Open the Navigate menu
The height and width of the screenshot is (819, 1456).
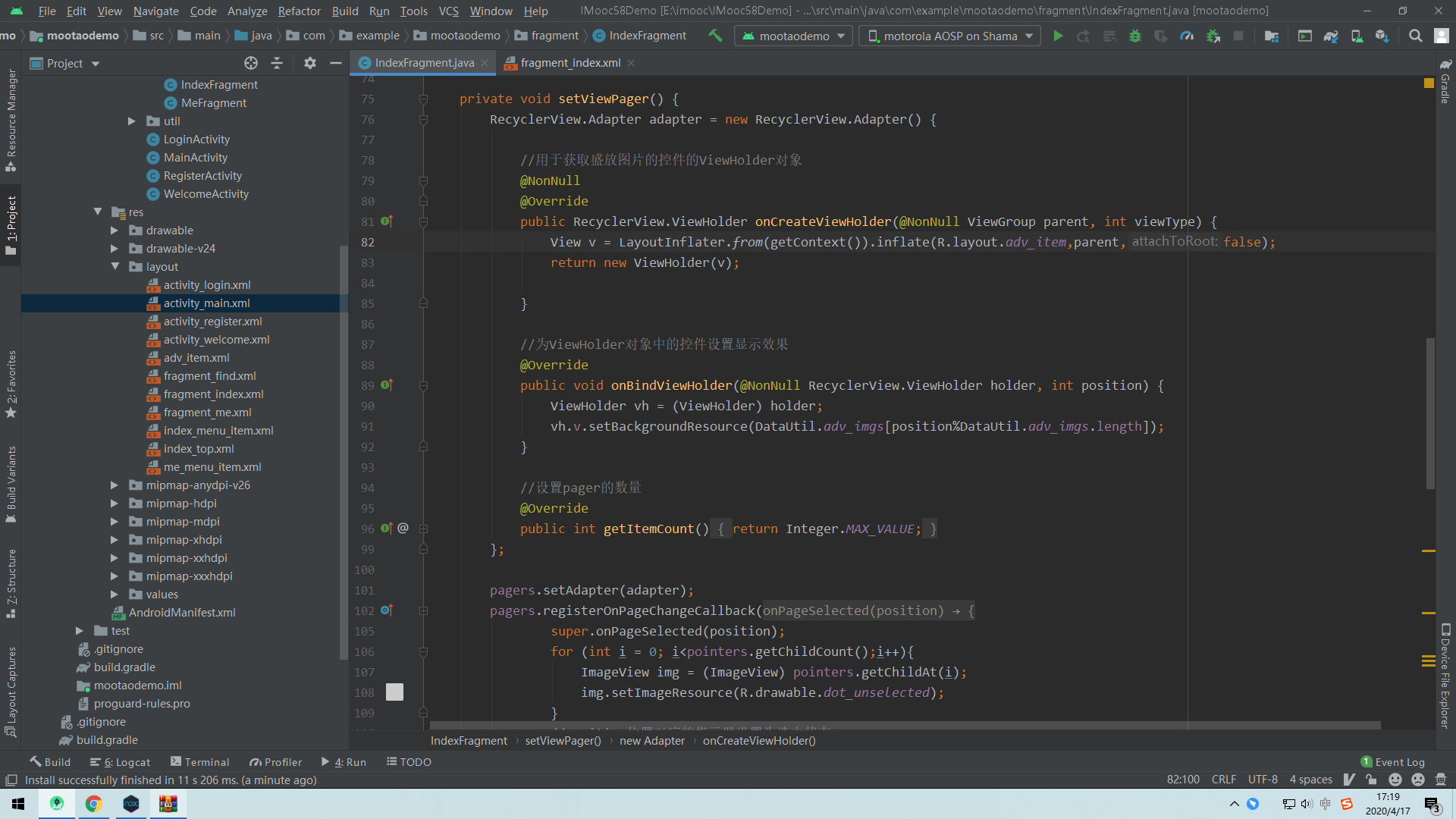155,11
